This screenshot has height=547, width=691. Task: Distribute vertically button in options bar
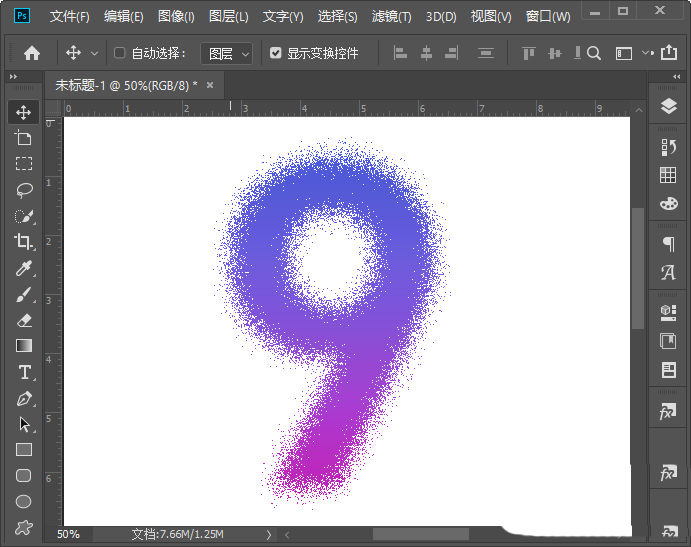[x=486, y=53]
